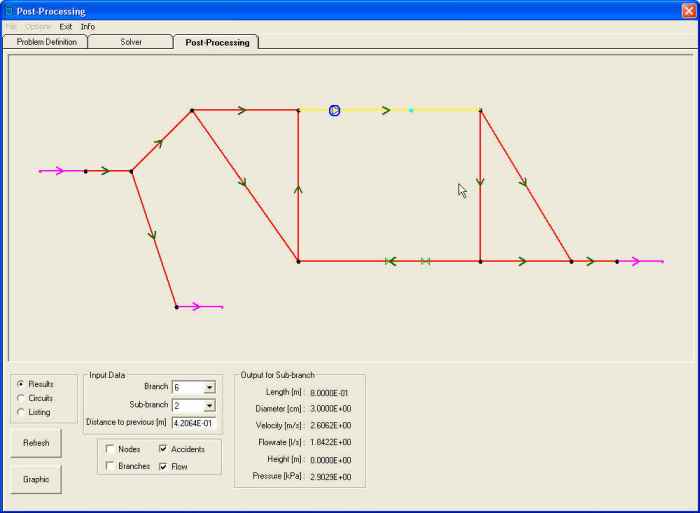Click the Distance to previous input field
700x513 pixels.
193,423
